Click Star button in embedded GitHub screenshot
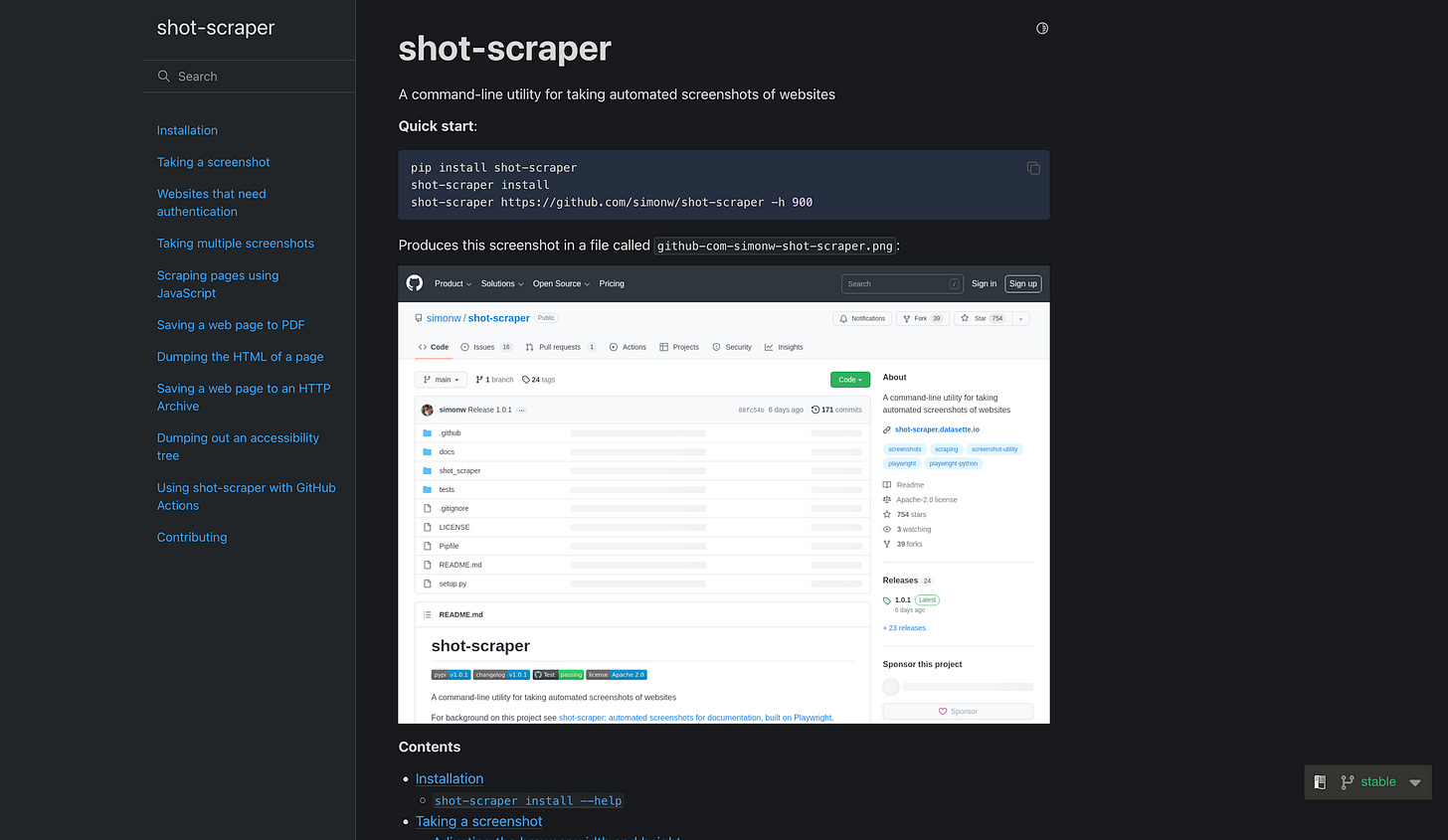Viewport: 1448px width, 840px height. tap(983, 319)
